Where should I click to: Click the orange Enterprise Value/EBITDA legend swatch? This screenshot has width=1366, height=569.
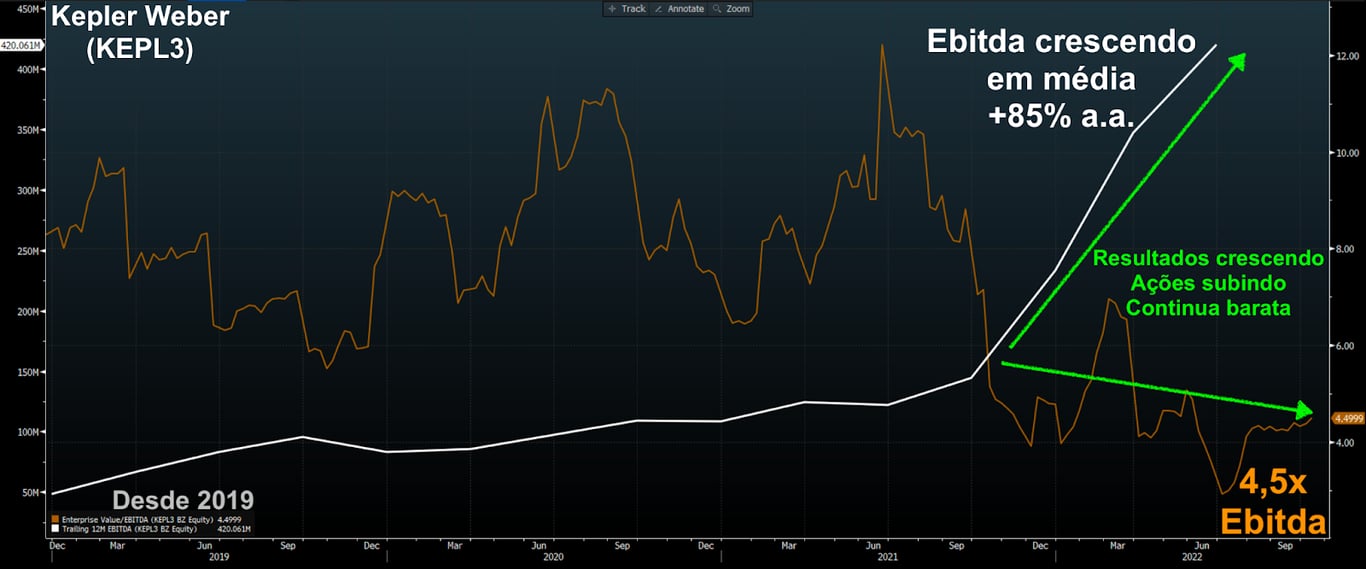[x=54, y=520]
